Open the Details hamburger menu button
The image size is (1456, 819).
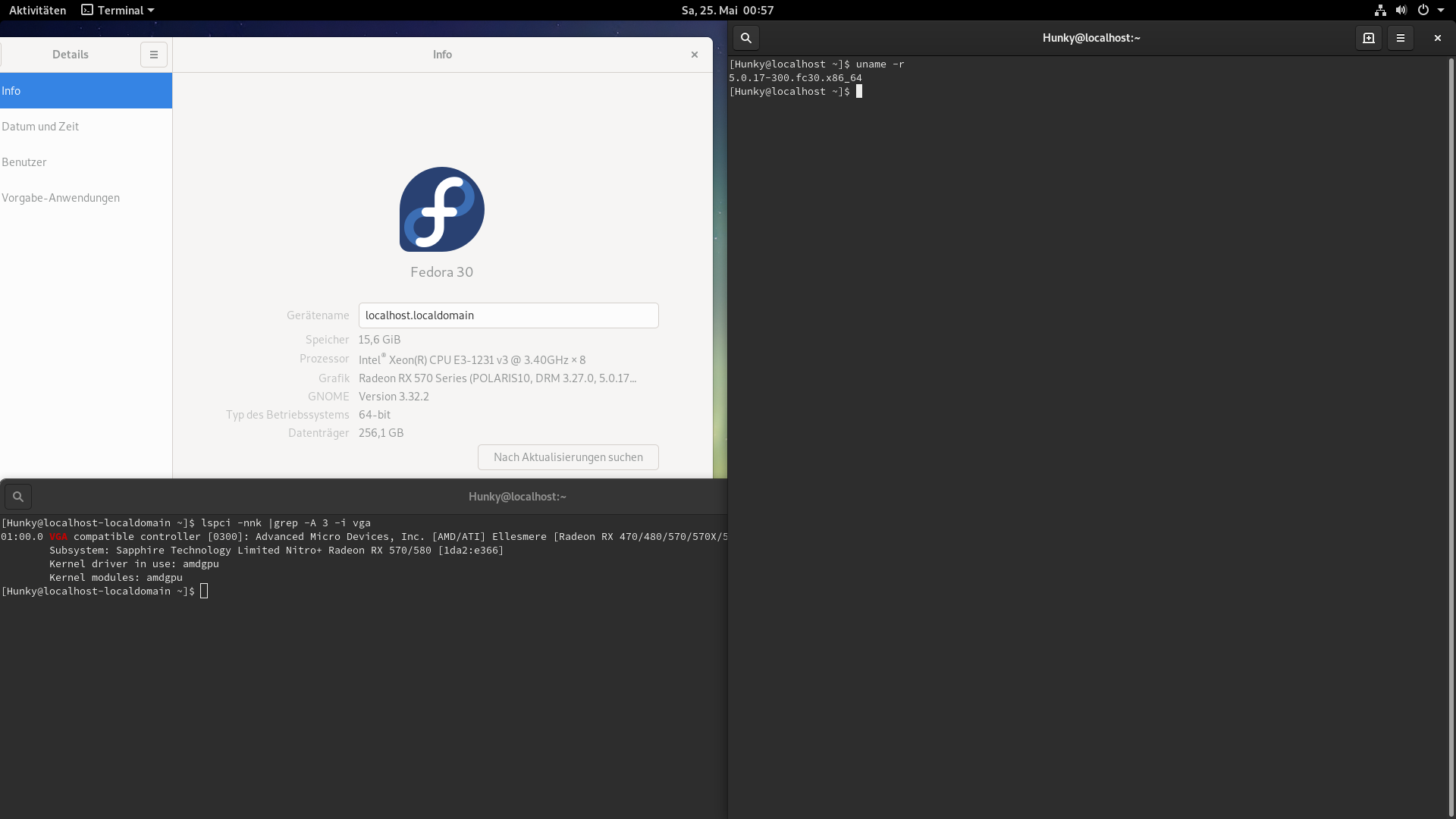tap(154, 55)
